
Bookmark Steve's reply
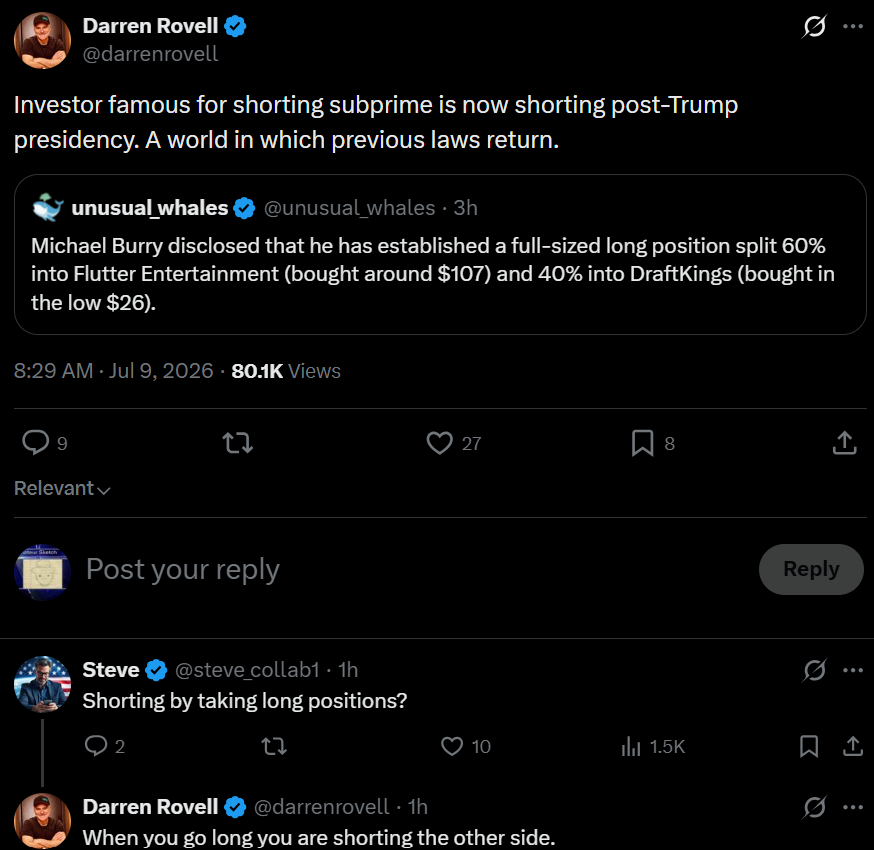tap(809, 746)
